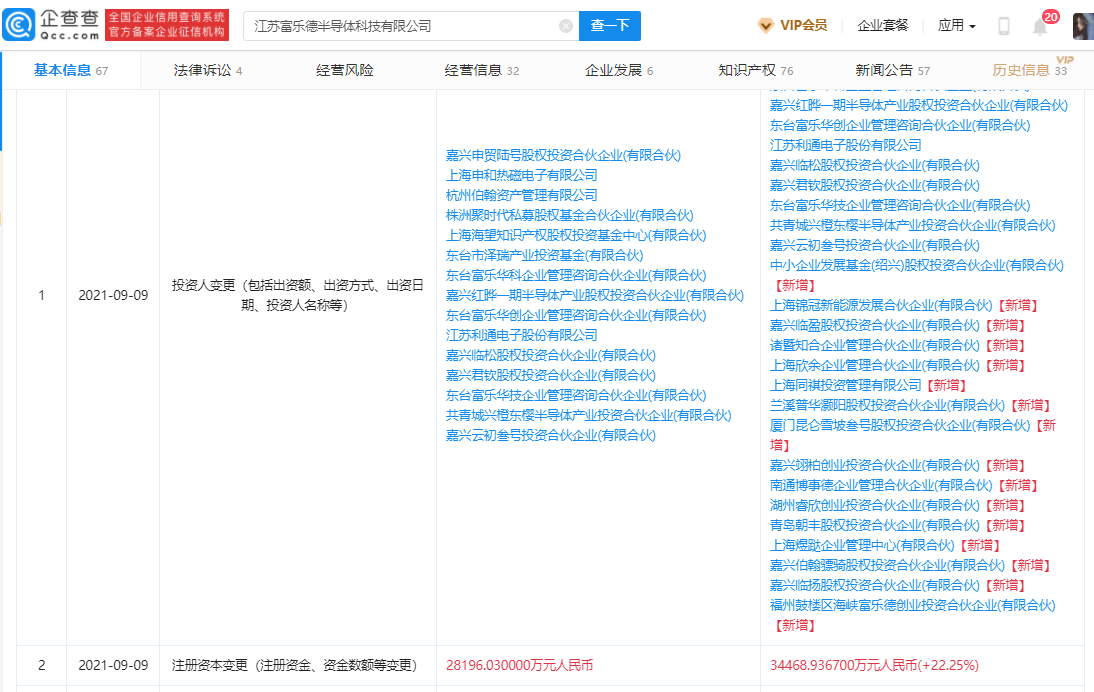
Task: Open 南通博事德企业管理合伙企业 link
Action: [881, 486]
